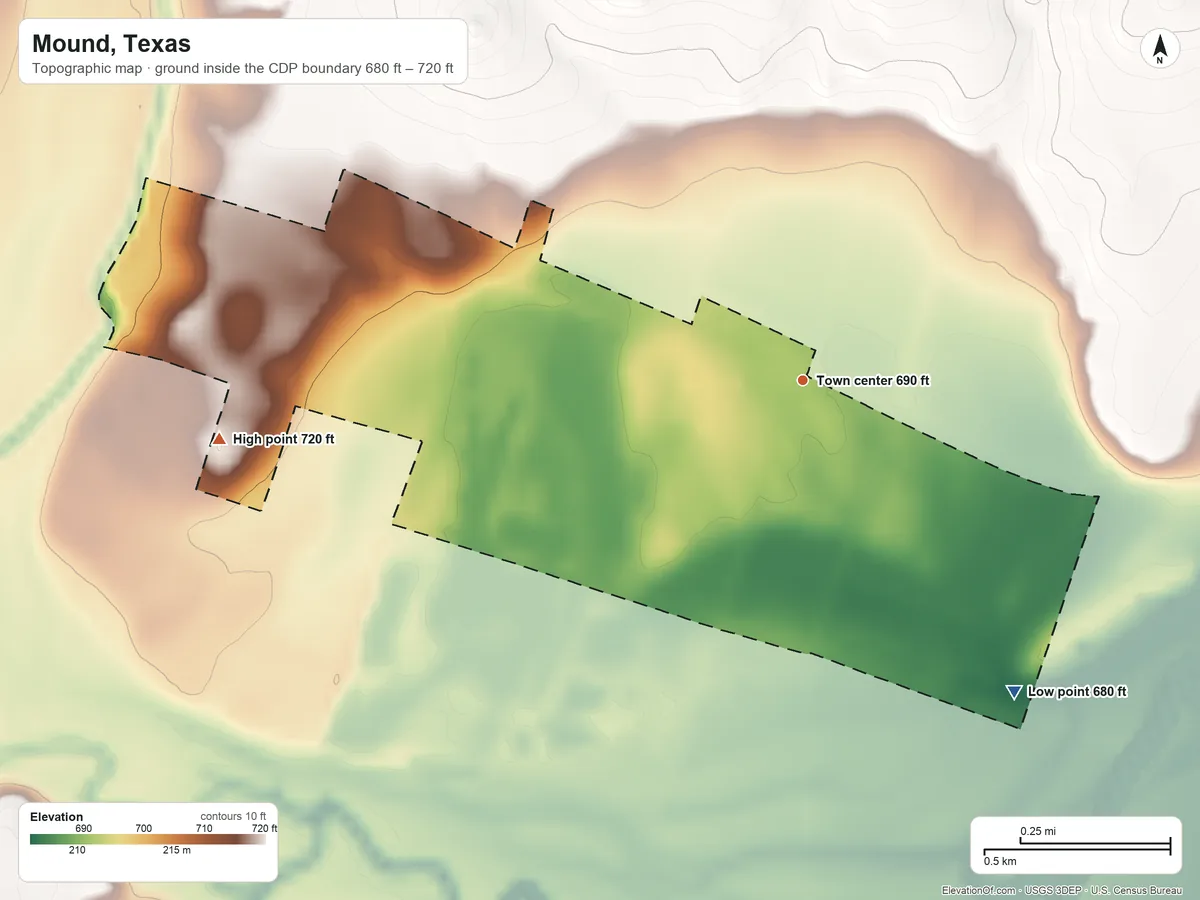Image resolution: width=1200 pixels, height=900 pixels.
Task: Click the High point red triangle marker
Action: (x=219, y=438)
